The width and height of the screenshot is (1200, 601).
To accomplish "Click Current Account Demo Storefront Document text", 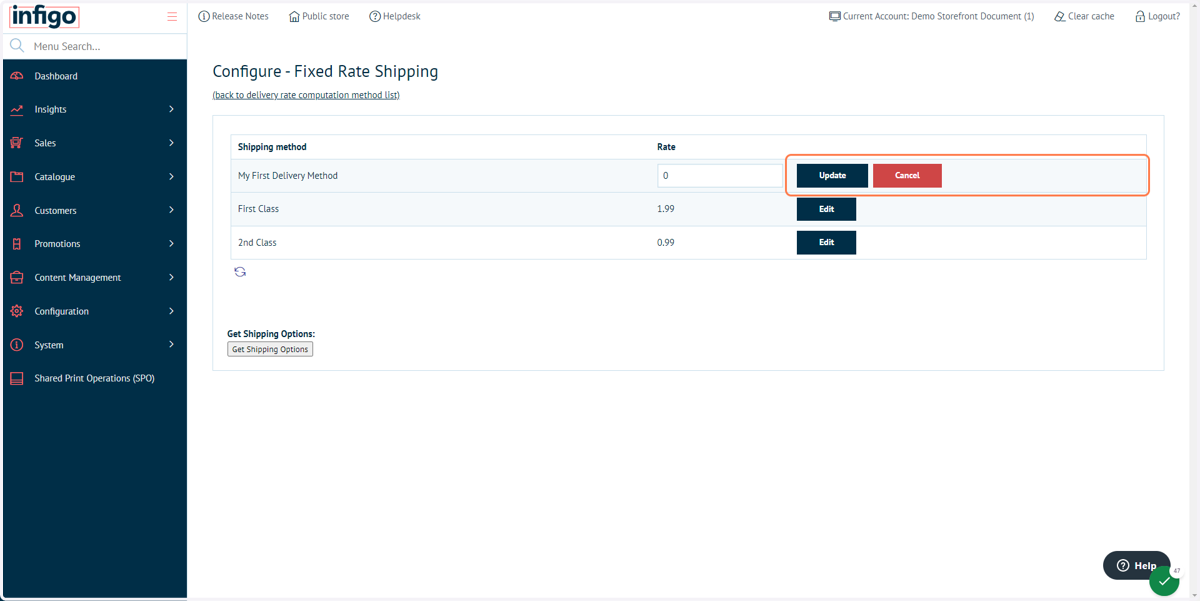I will [938, 17].
